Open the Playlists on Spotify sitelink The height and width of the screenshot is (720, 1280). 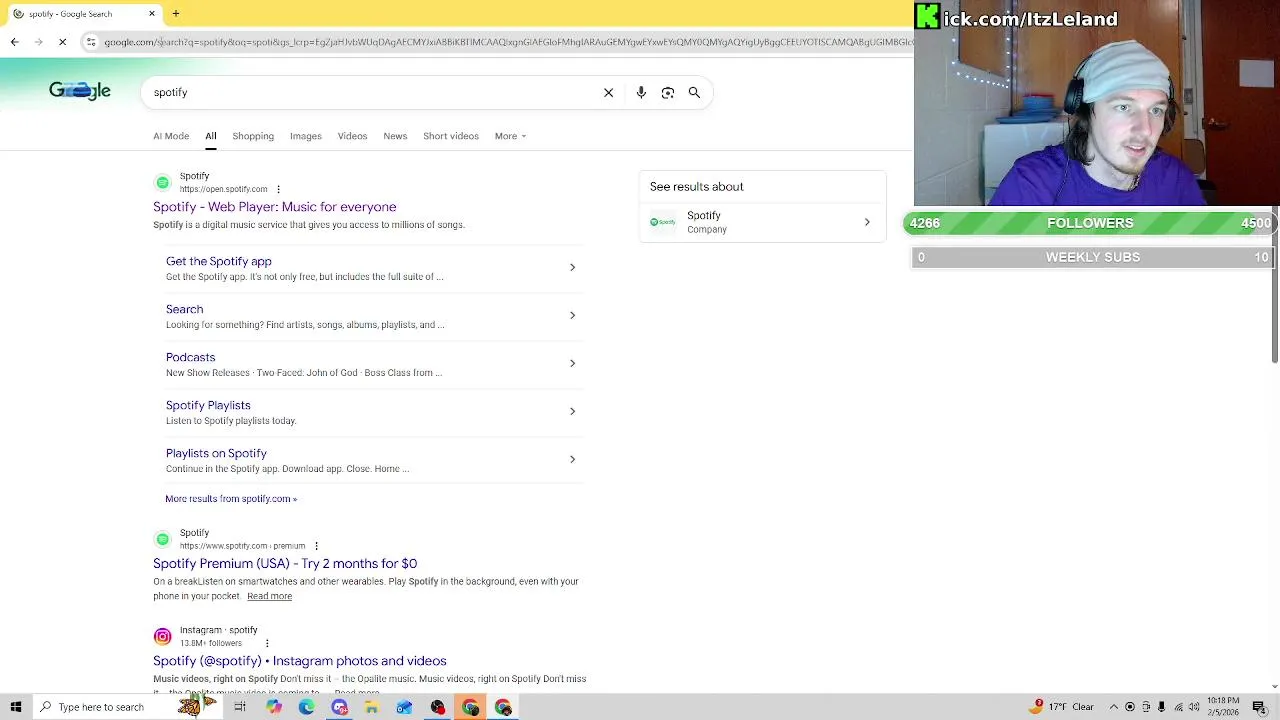(216, 453)
